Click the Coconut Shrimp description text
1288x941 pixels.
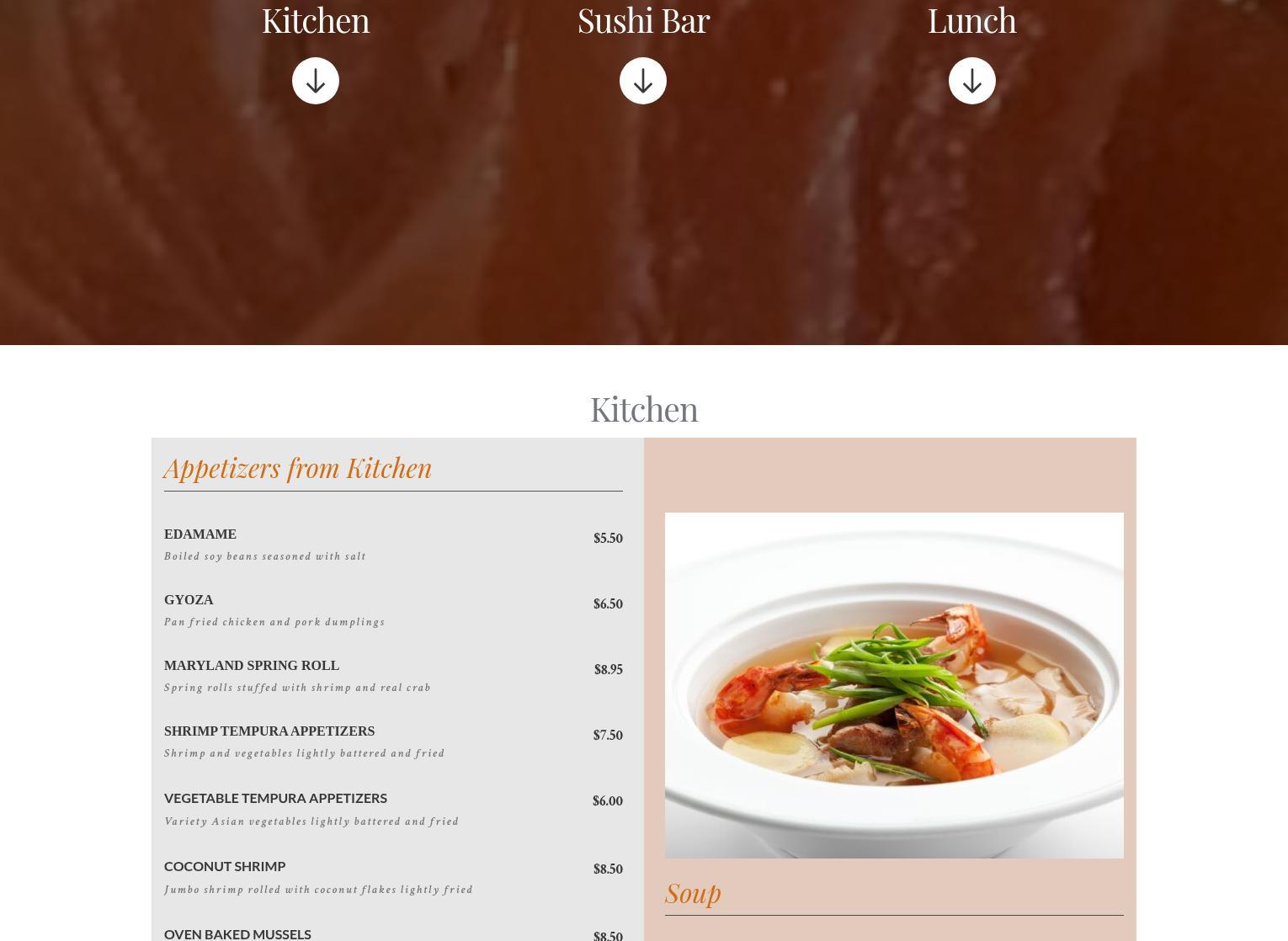[318, 890]
